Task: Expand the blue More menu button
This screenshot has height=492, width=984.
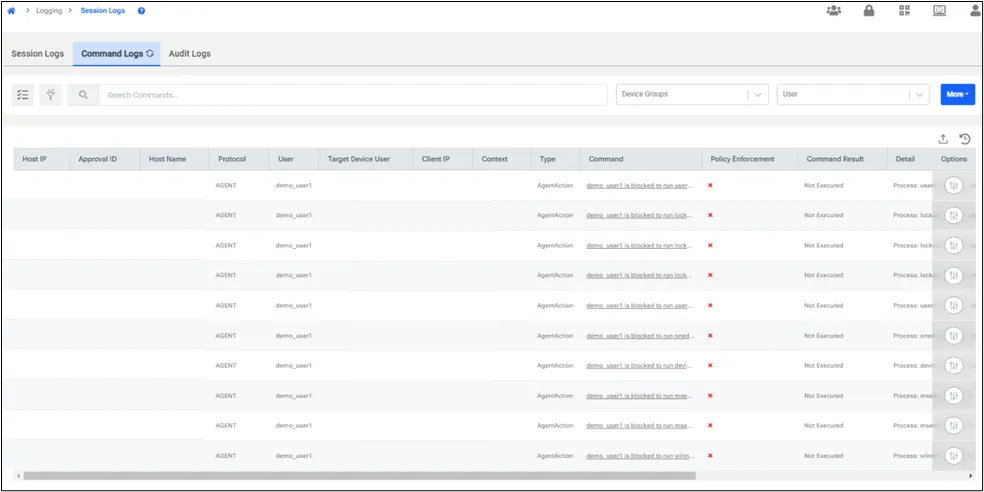Action: (958, 95)
